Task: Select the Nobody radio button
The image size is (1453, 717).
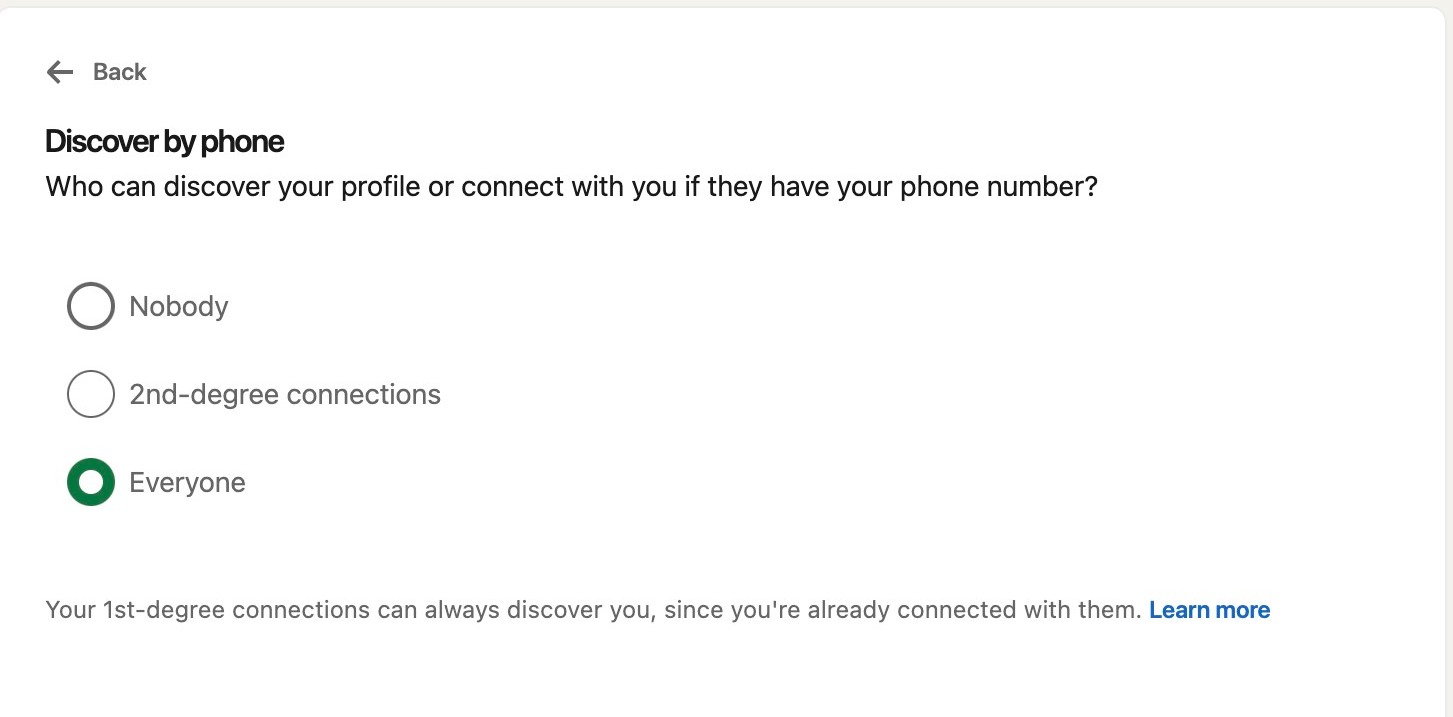Action: [x=90, y=306]
